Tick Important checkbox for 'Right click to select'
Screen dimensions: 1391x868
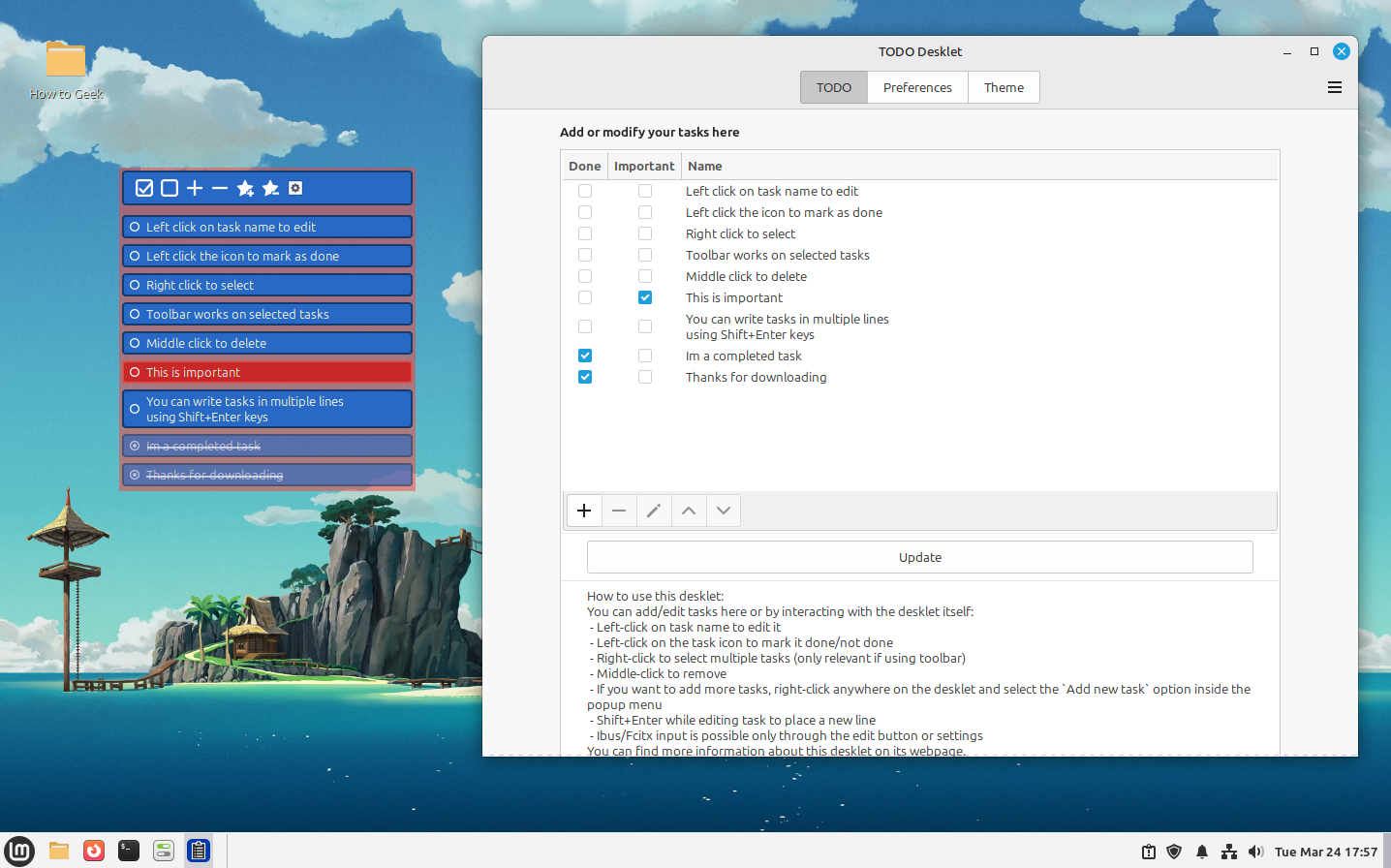[645, 233]
